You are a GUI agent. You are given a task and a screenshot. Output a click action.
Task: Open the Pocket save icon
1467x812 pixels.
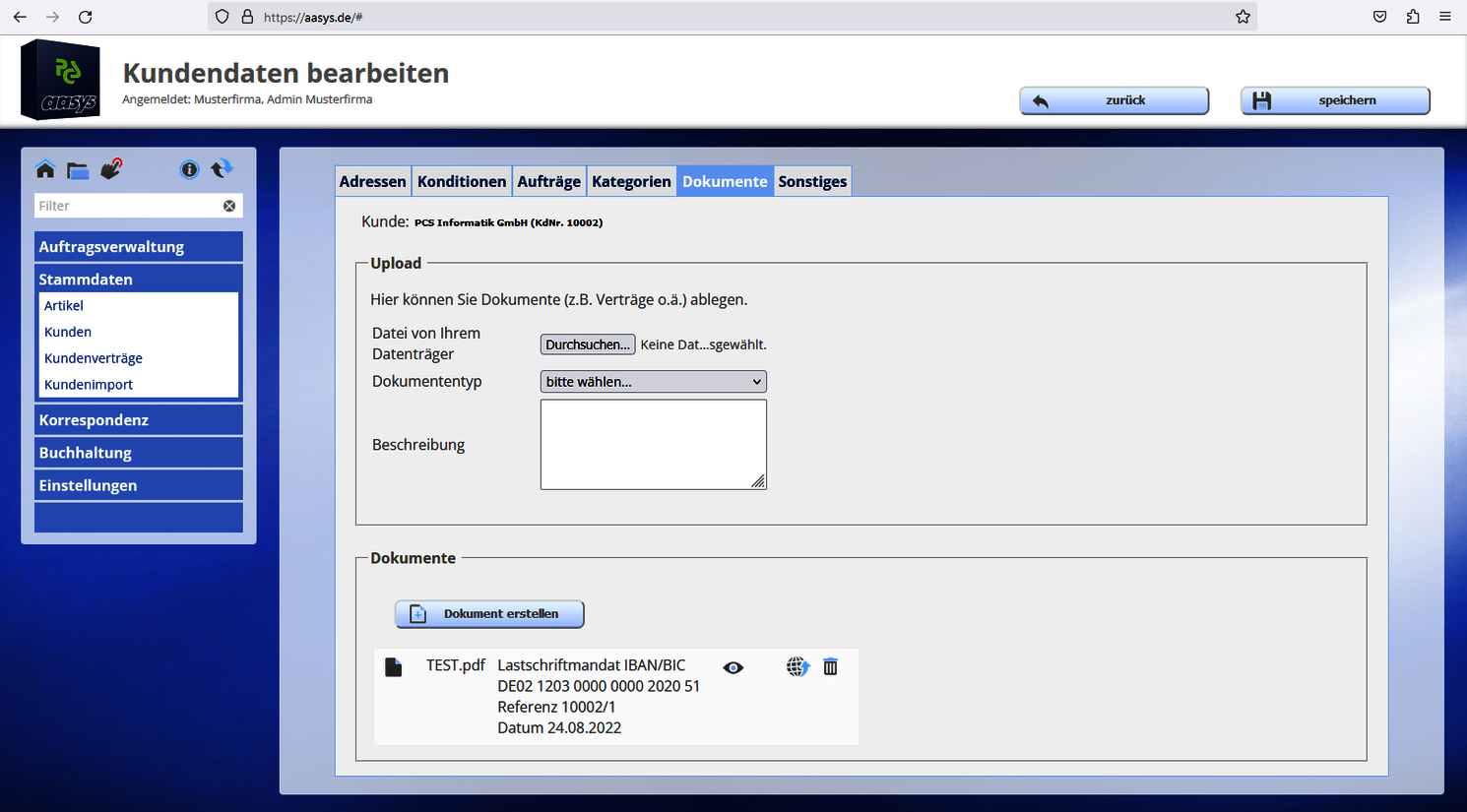(x=1380, y=17)
